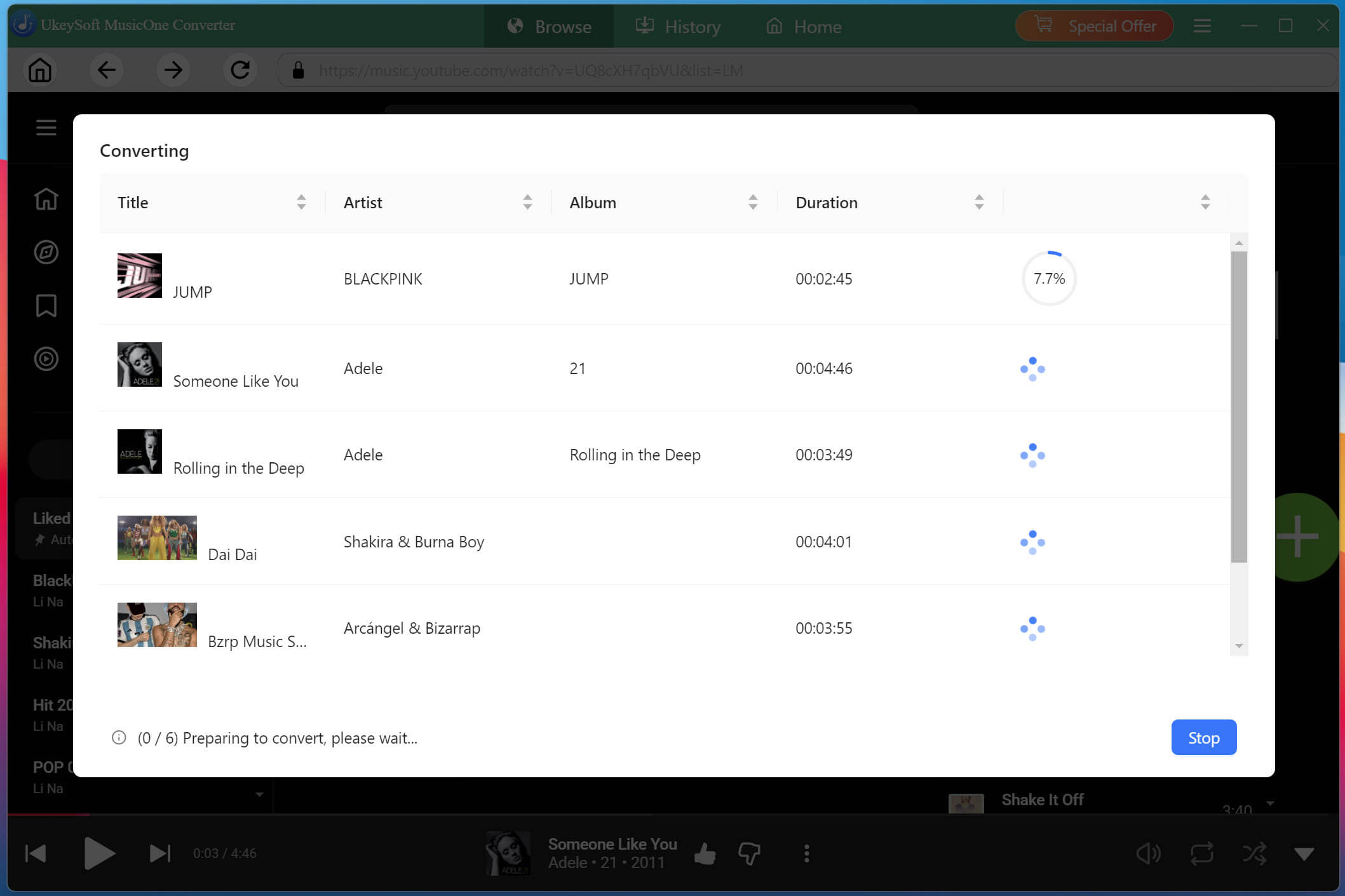The image size is (1345, 896).
Task: Click JUMP album thumbnail
Action: click(140, 276)
